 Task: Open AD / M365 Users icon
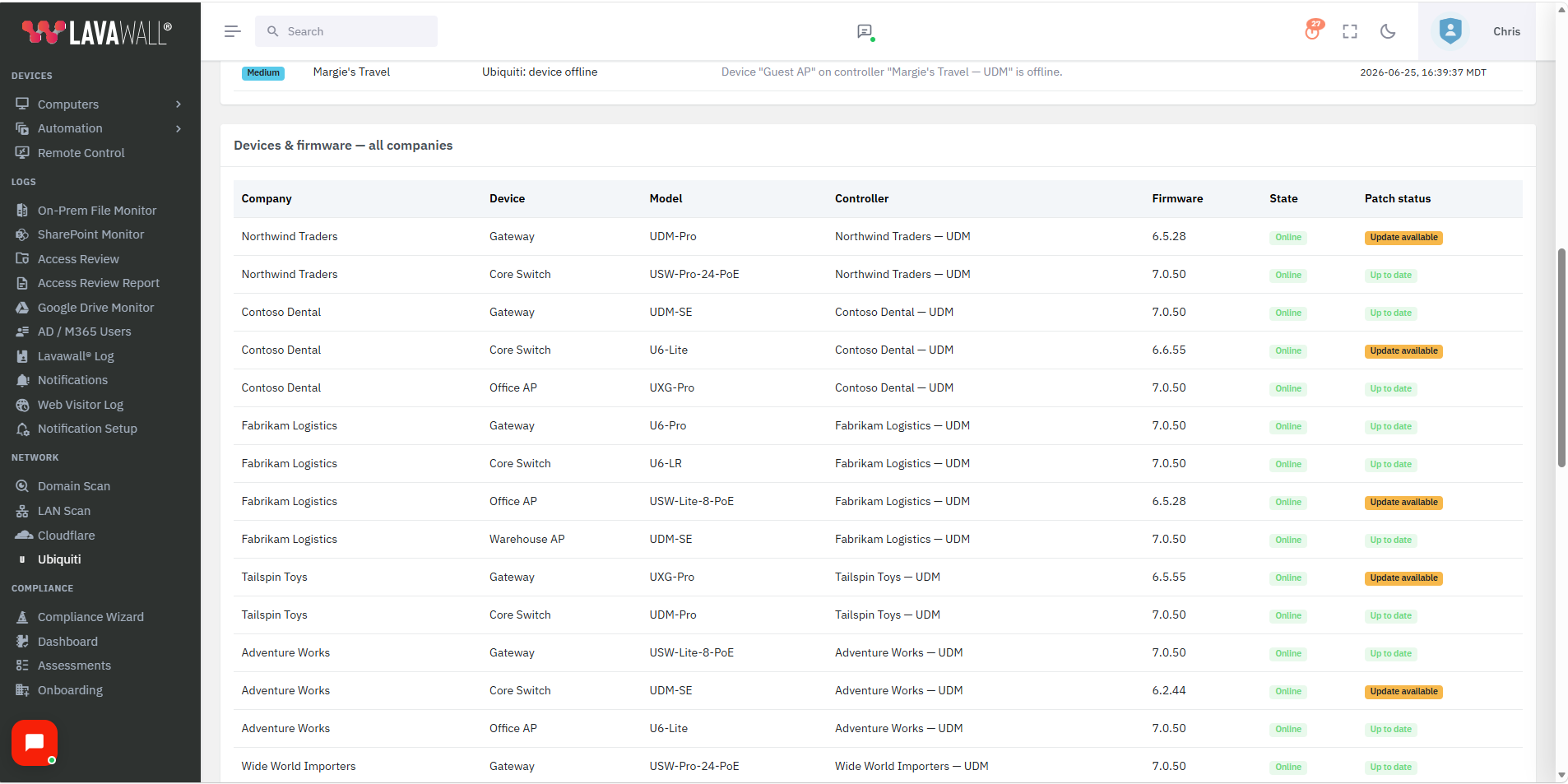pyautogui.click(x=22, y=332)
